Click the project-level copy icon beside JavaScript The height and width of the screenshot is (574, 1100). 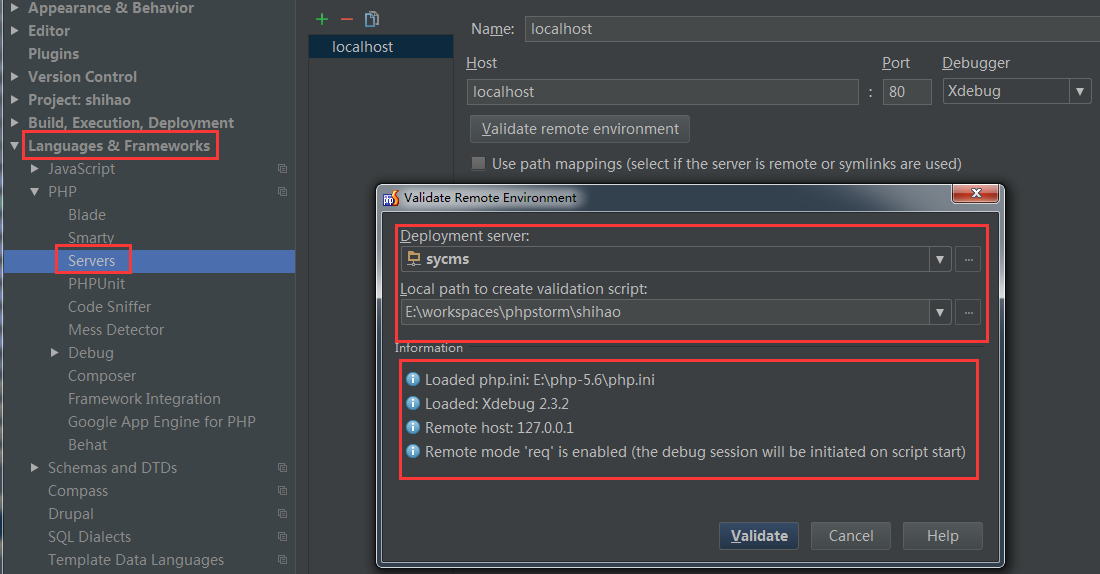(282, 168)
